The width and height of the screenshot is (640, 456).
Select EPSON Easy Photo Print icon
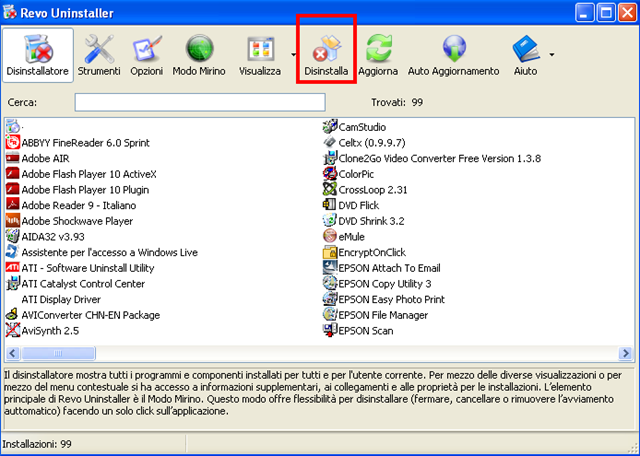(x=329, y=299)
